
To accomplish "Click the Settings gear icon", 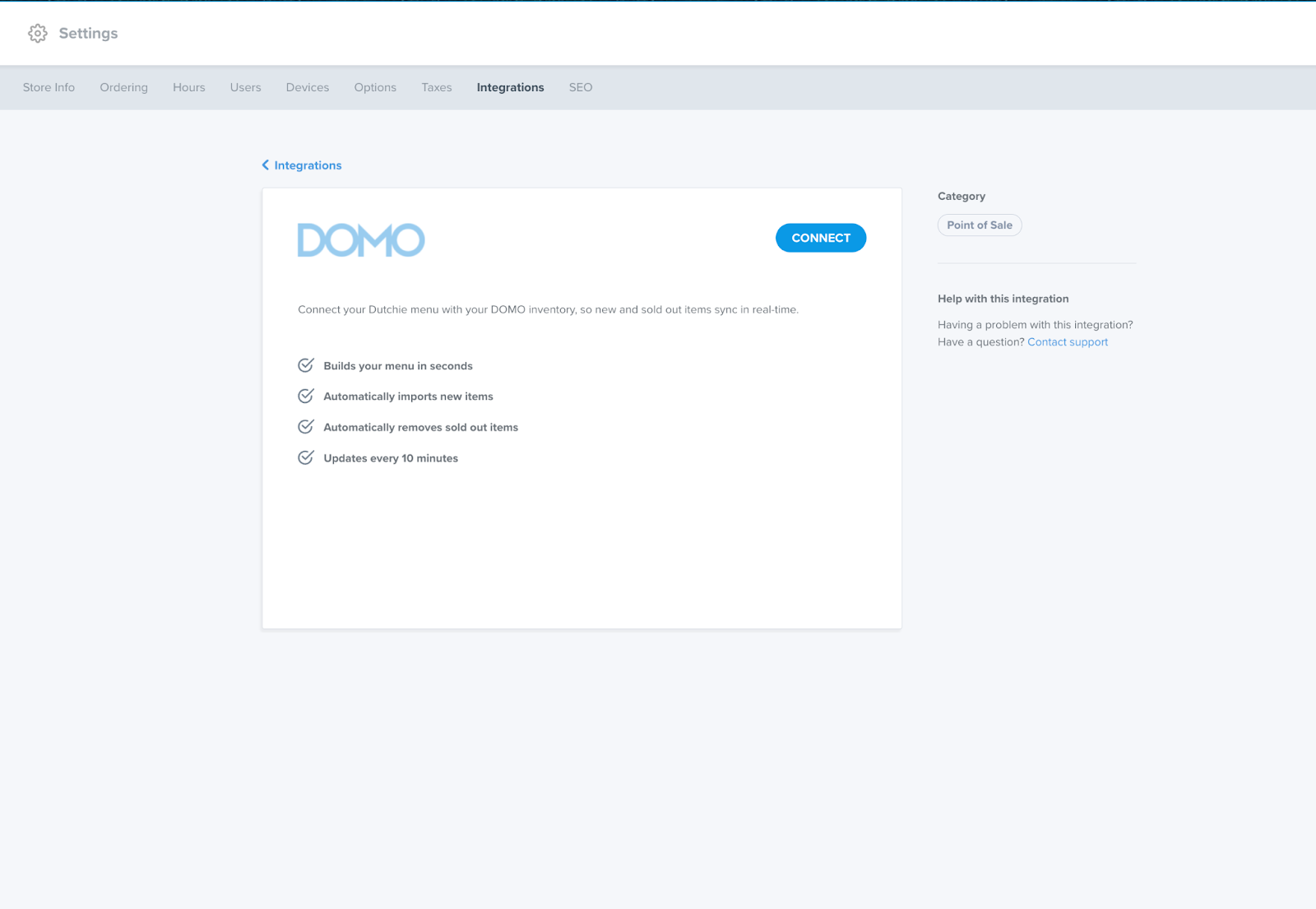I will [x=37, y=33].
